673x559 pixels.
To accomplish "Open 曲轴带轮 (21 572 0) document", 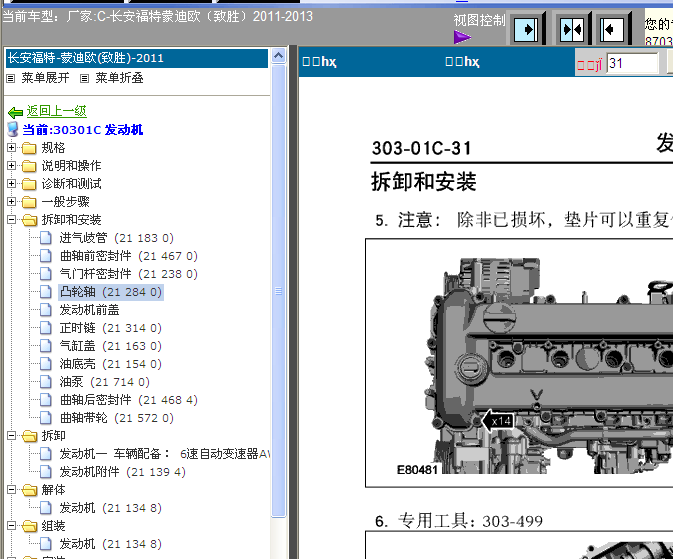I will click(x=116, y=418).
